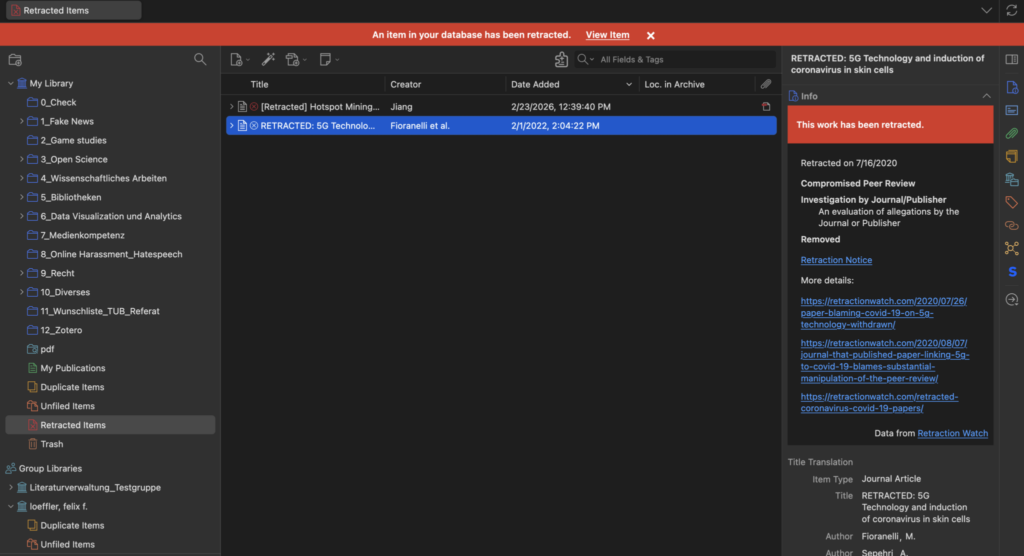
Task: Jump to Related section in side navigation
Action: [1012, 225]
